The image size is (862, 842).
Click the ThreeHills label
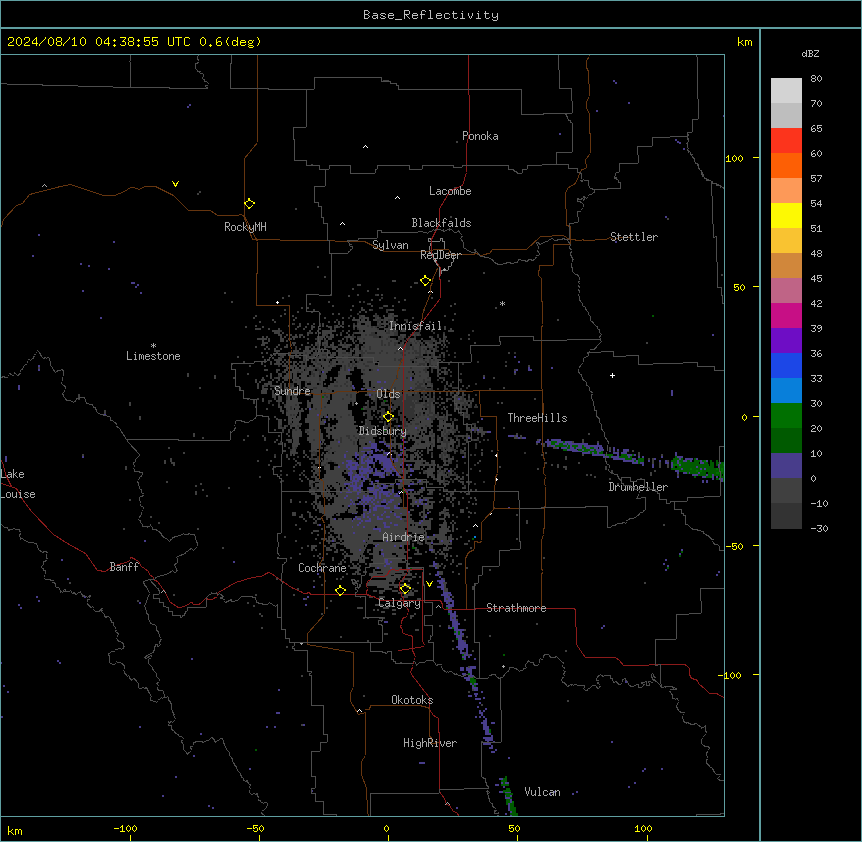(x=537, y=418)
